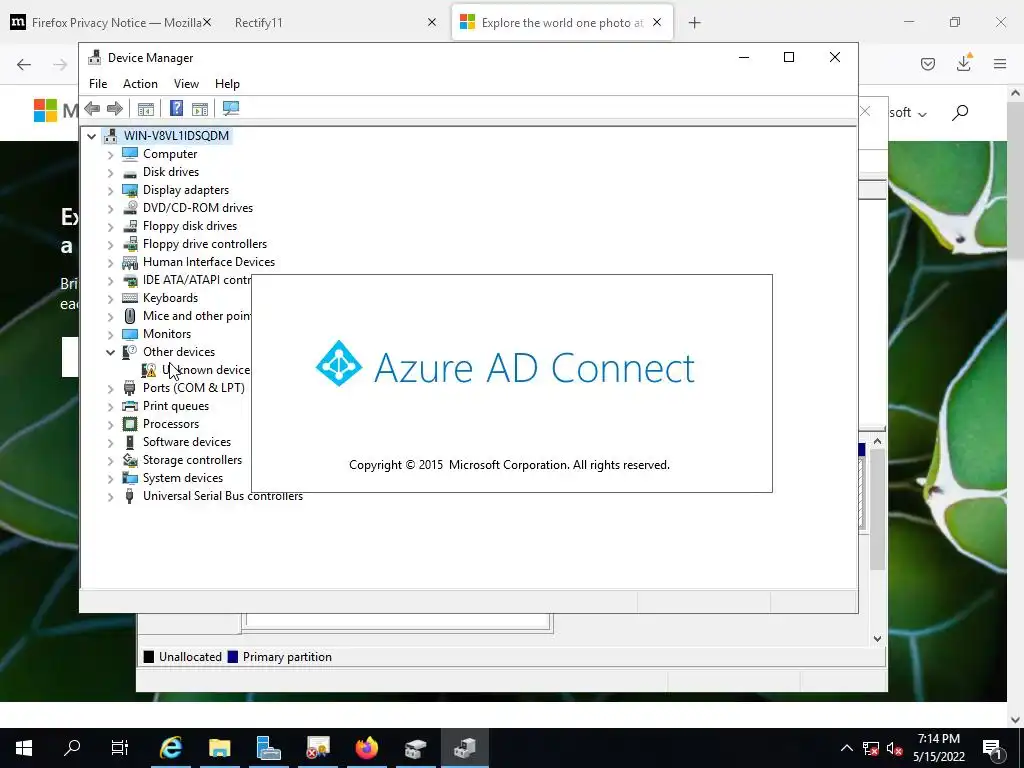The height and width of the screenshot is (768, 1024).
Task: Open the notification center icon
Action: 993,748
